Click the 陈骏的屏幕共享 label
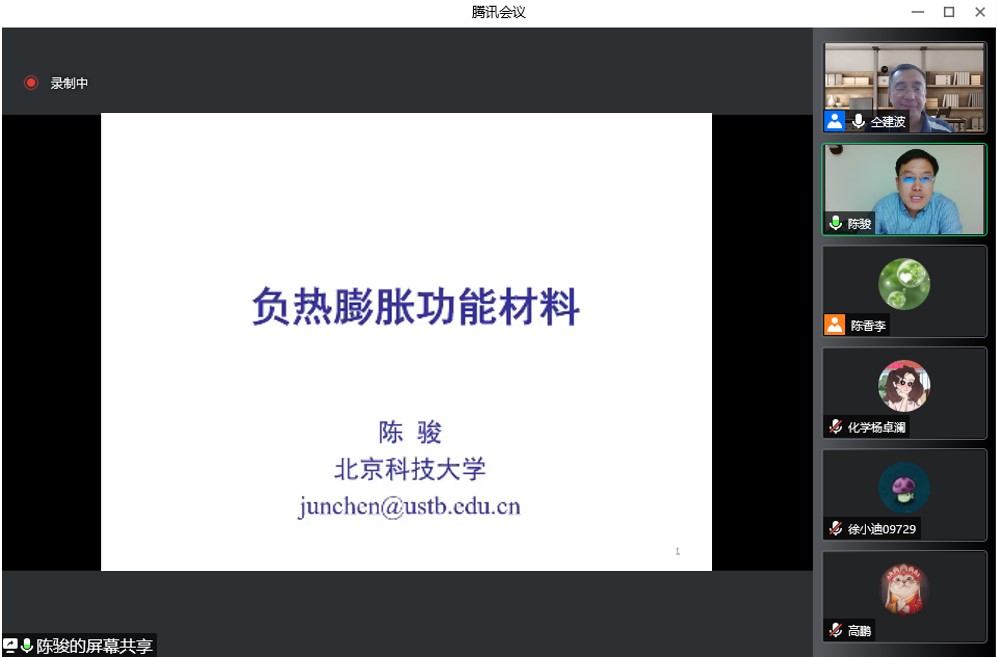This screenshot has height=657, width=997. [x=95, y=646]
